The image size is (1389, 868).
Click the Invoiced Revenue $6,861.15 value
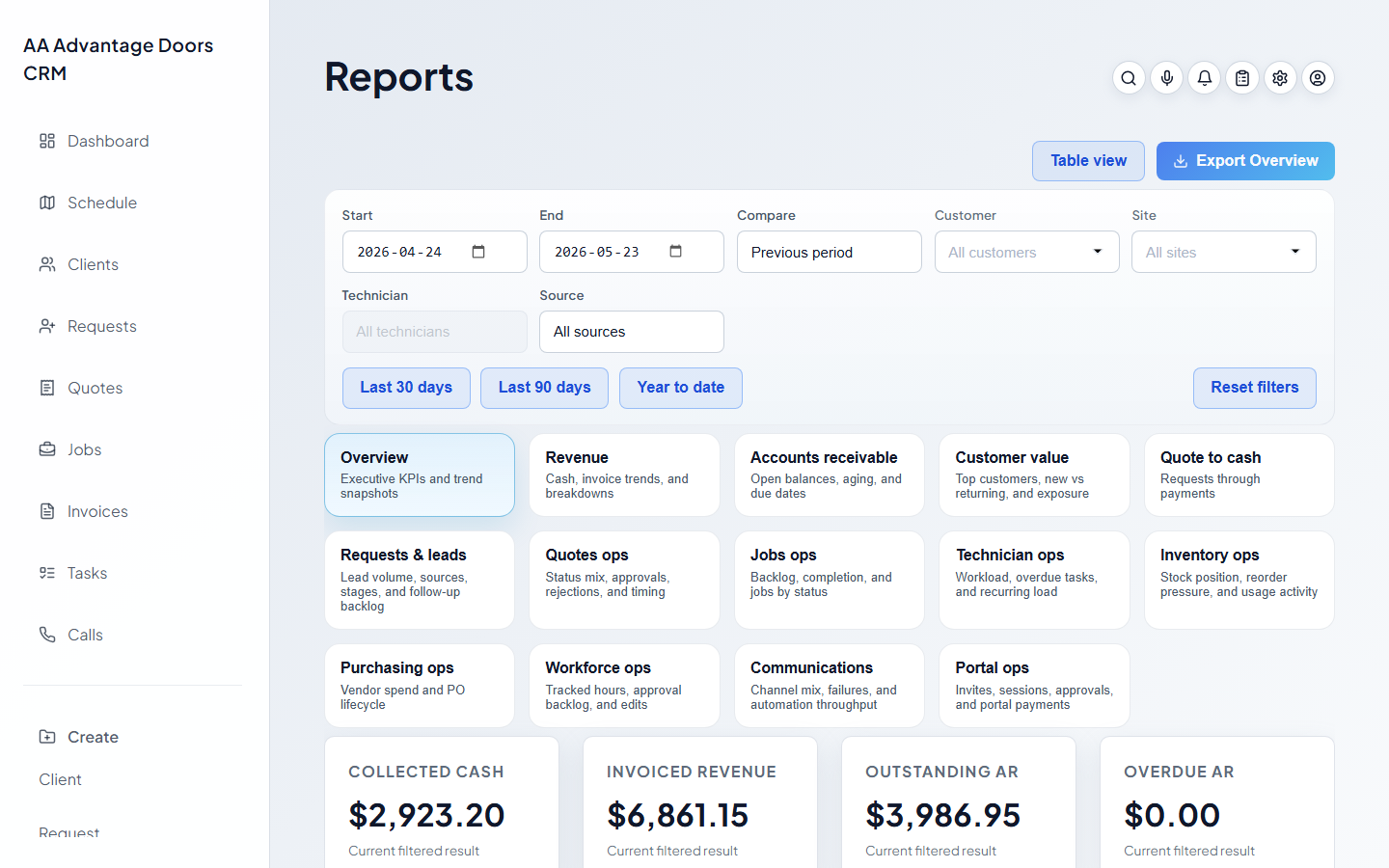click(x=677, y=816)
